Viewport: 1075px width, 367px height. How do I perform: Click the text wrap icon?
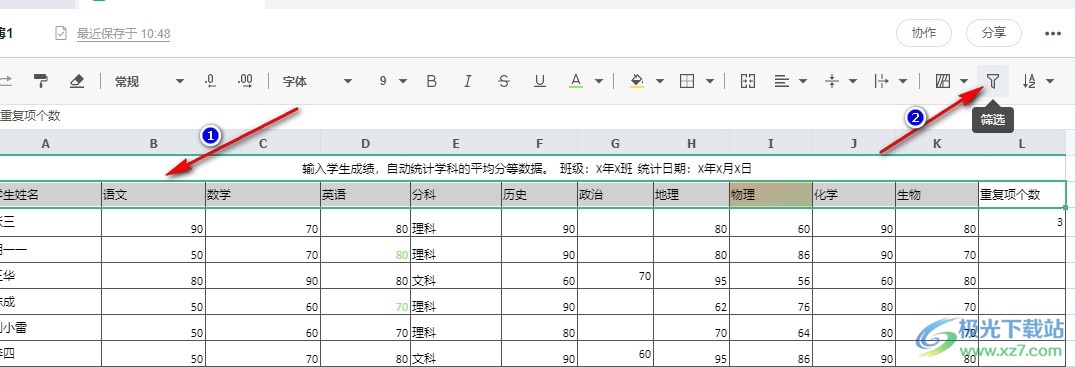pyautogui.click(x=882, y=82)
